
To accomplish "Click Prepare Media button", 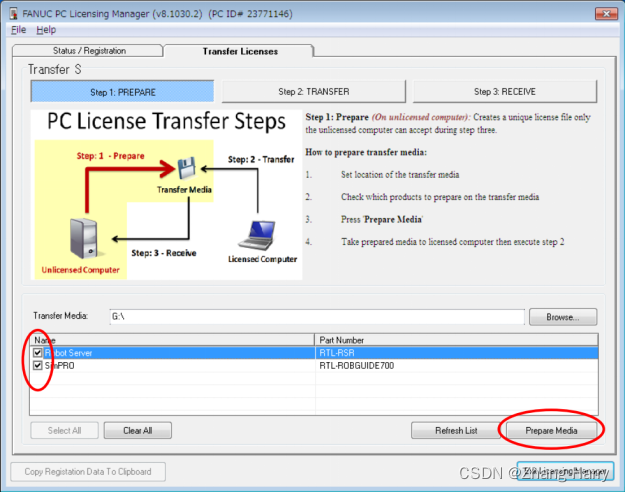I will coord(551,431).
